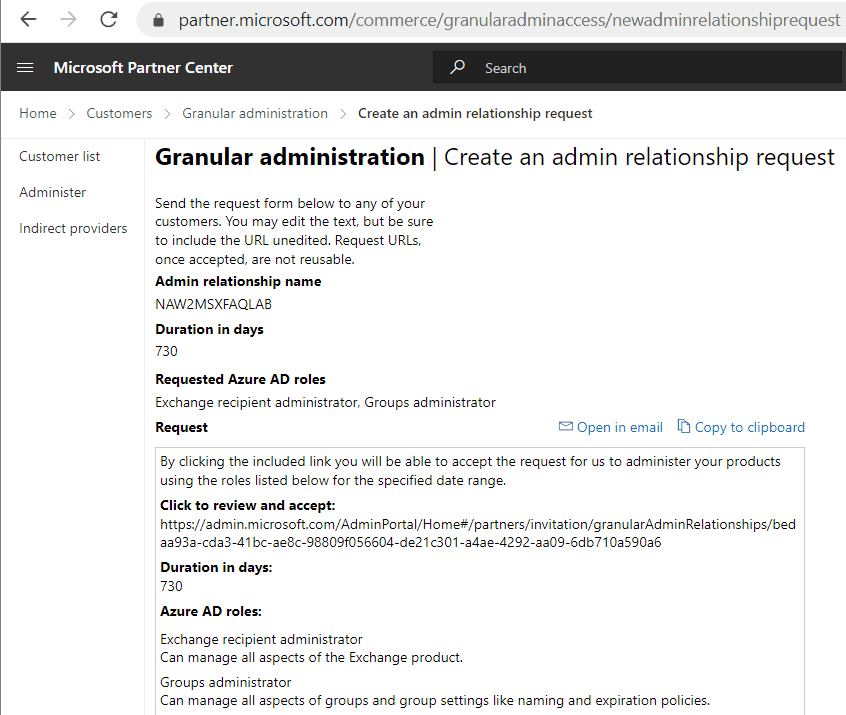Image resolution: width=846 pixels, height=715 pixels.
Task: Click the invitation URL in request box
Action: pos(477,533)
